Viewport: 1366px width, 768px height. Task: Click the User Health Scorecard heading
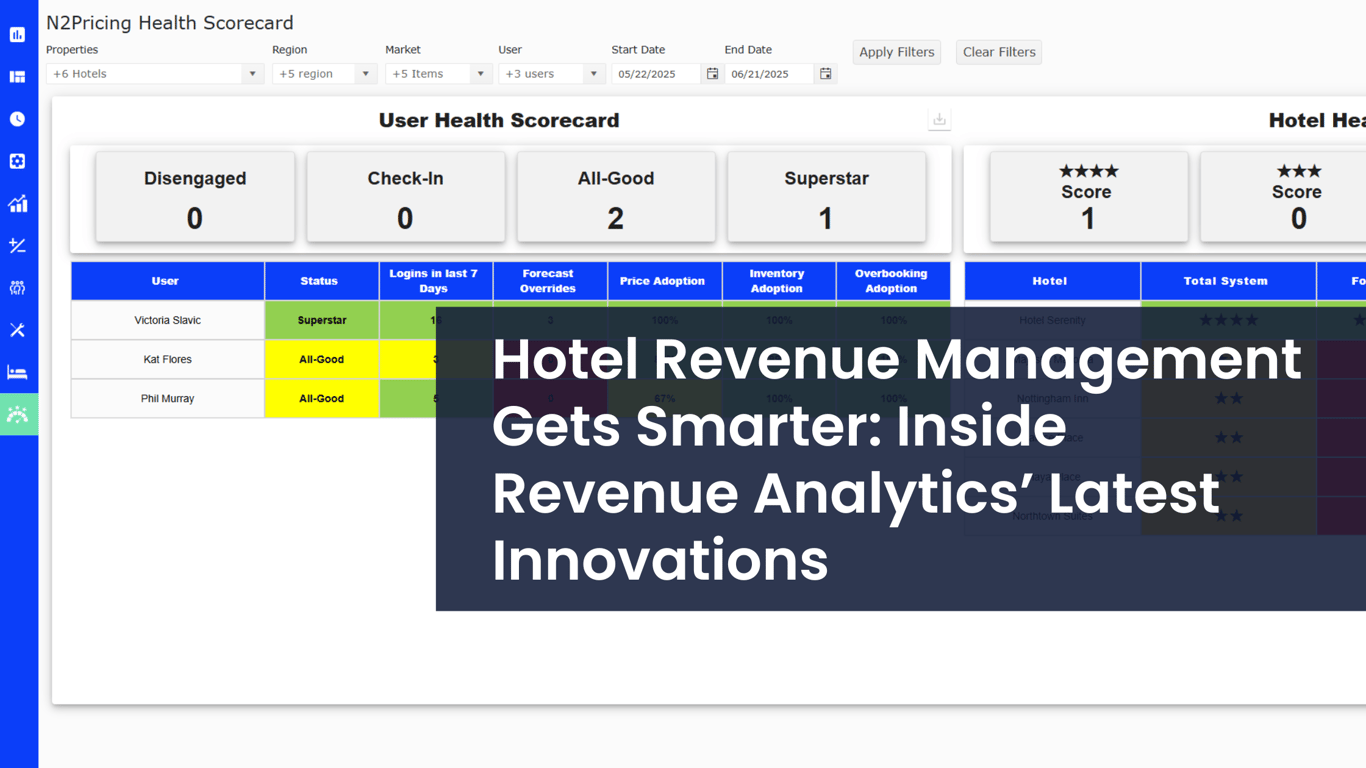[499, 120]
